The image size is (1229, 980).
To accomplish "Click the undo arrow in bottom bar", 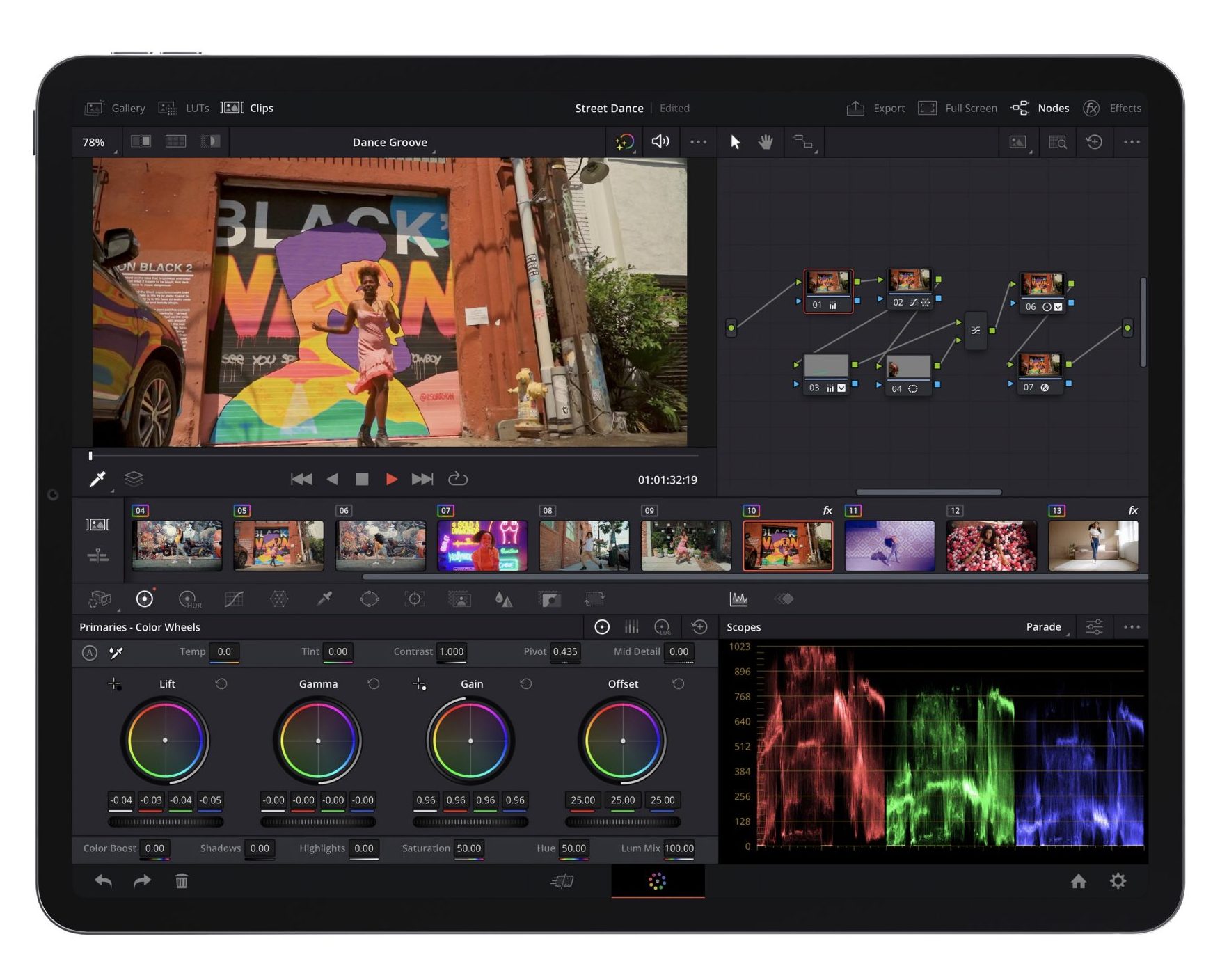I will click(x=103, y=881).
